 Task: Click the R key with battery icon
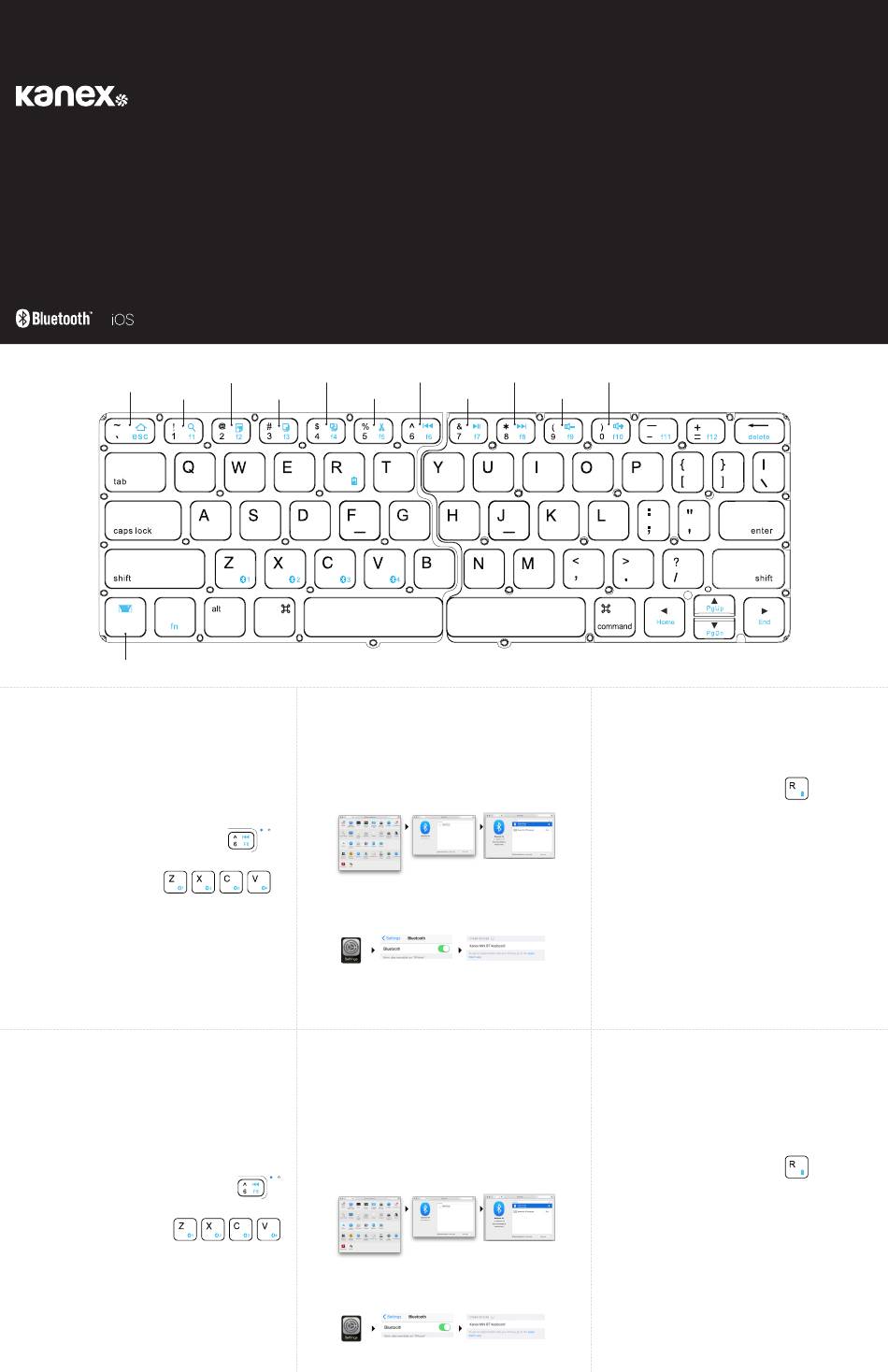342,472
